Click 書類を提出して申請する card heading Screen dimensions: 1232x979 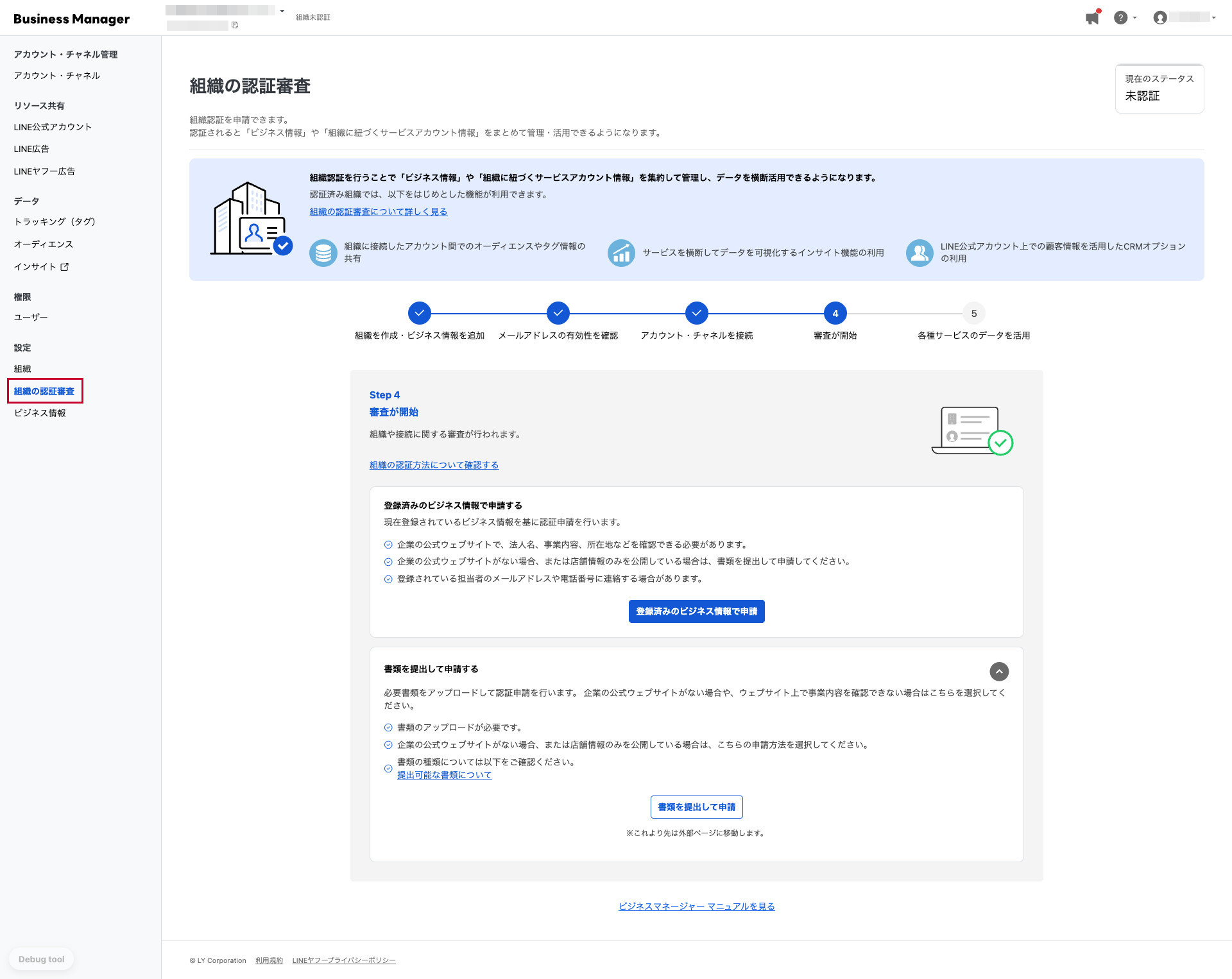point(431,669)
